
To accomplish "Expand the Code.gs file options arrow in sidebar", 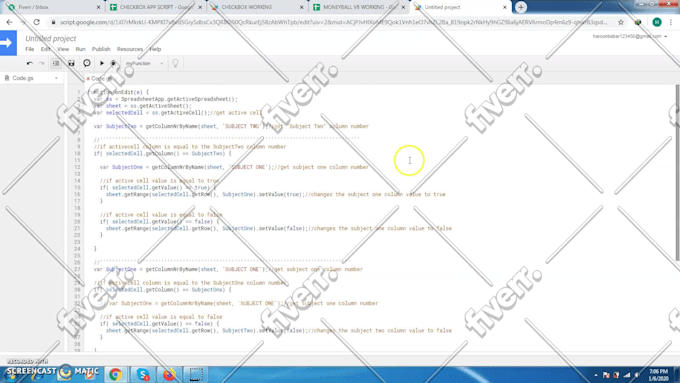I will tap(56, 78).
